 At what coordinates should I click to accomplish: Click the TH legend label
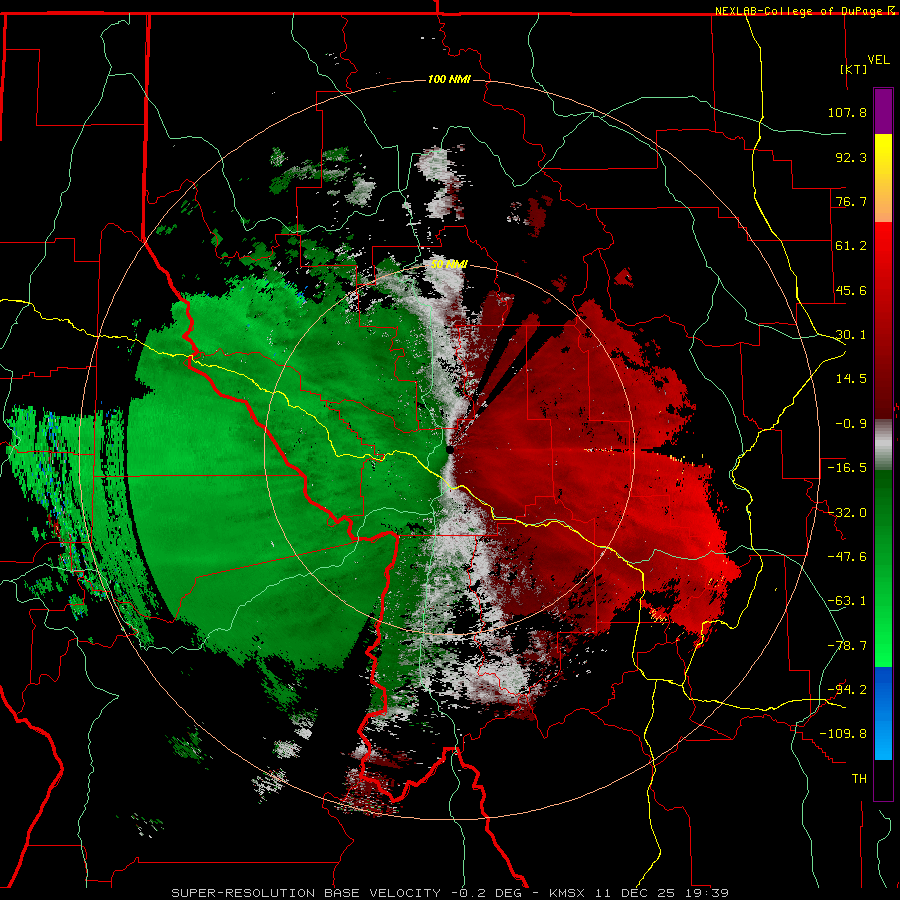pos(859,779)
